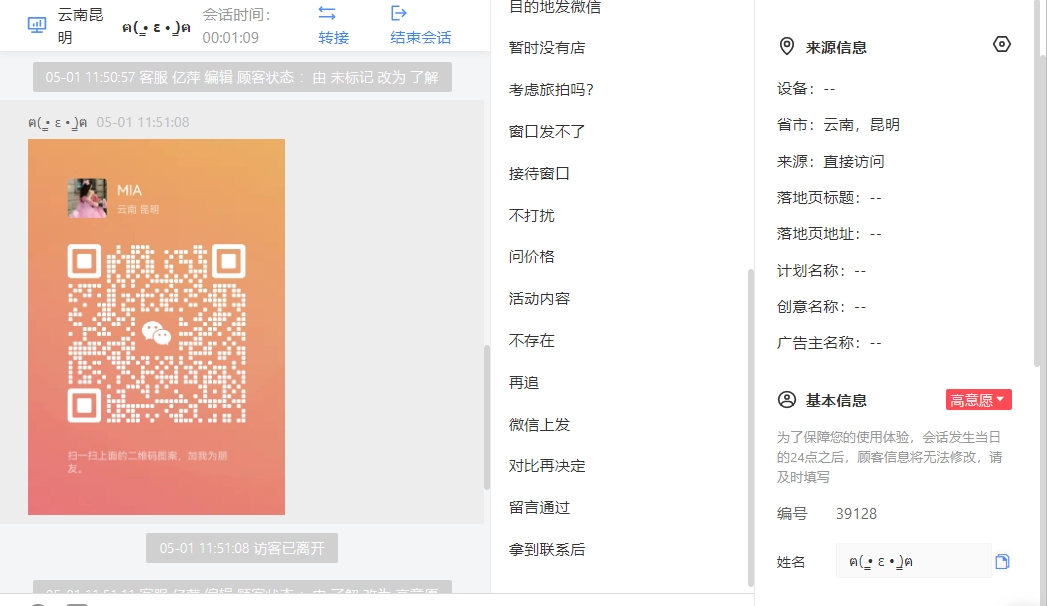Click the MIA avatar in the QR card

pyautogui.click(x=87, y=198)
